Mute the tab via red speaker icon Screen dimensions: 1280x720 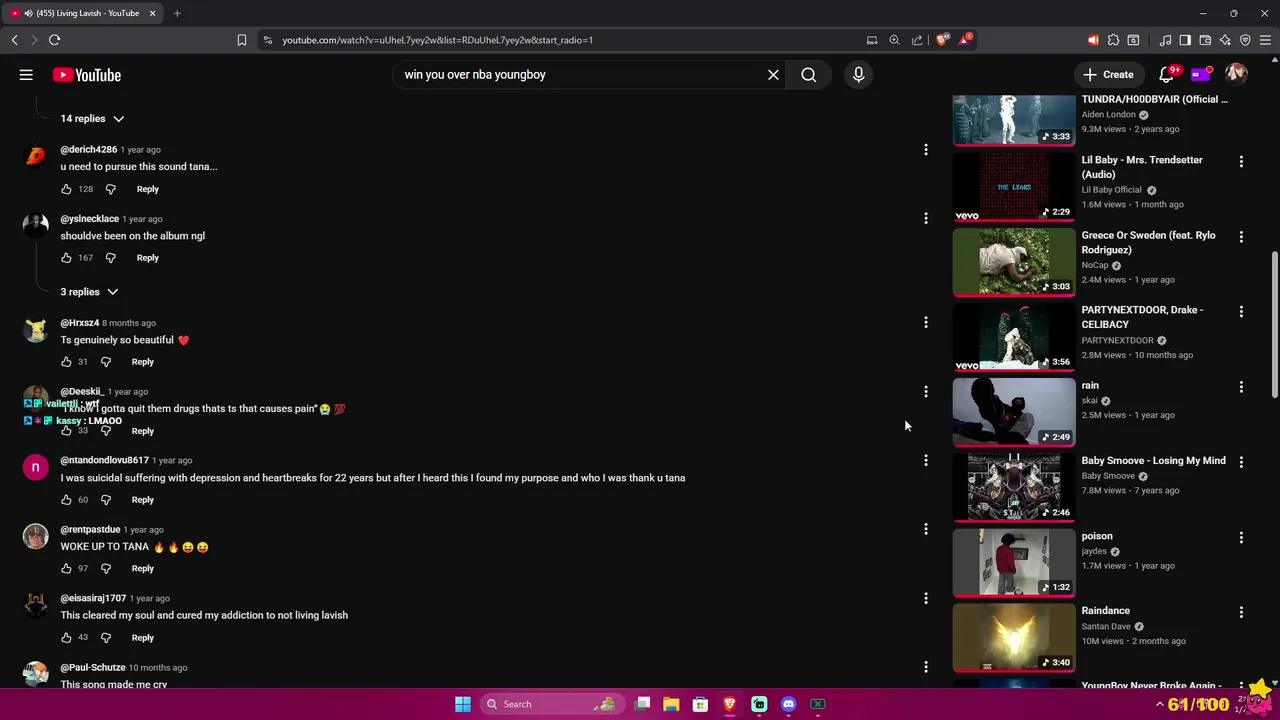[x=1093, y=40]
